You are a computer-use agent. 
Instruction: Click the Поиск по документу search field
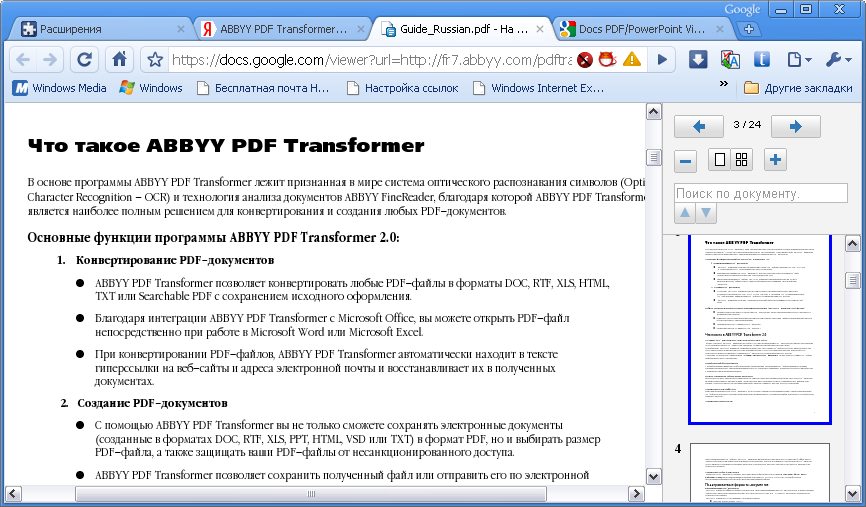761,193
